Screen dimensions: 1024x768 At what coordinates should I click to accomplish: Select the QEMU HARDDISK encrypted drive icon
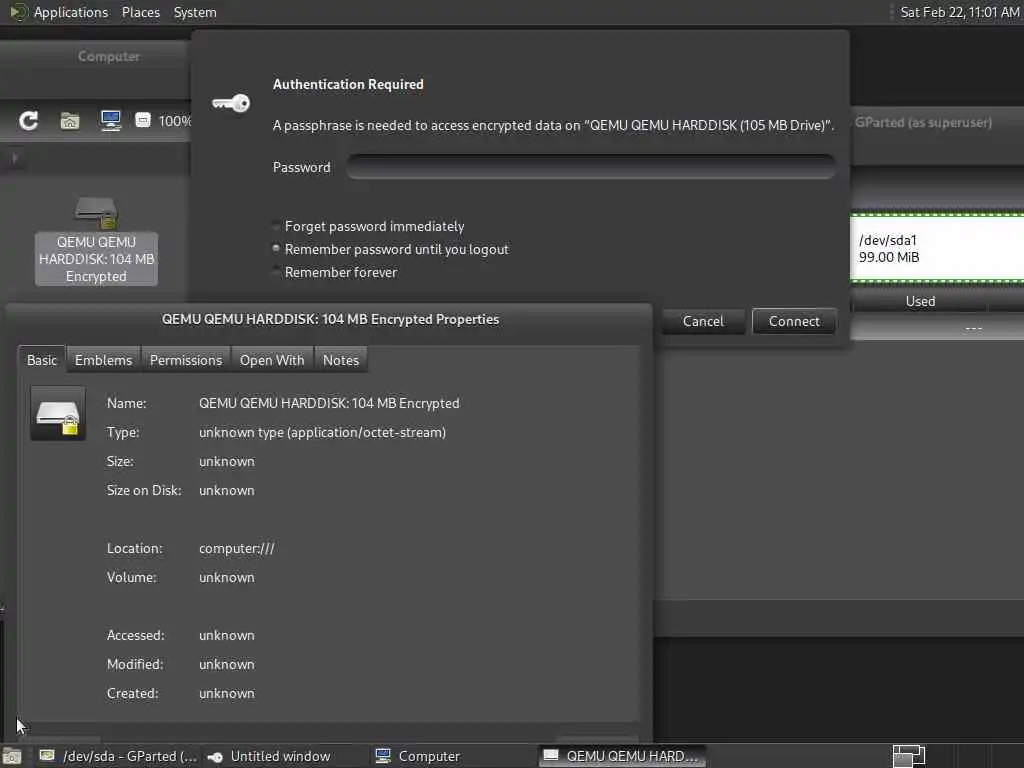coord(96,242)
